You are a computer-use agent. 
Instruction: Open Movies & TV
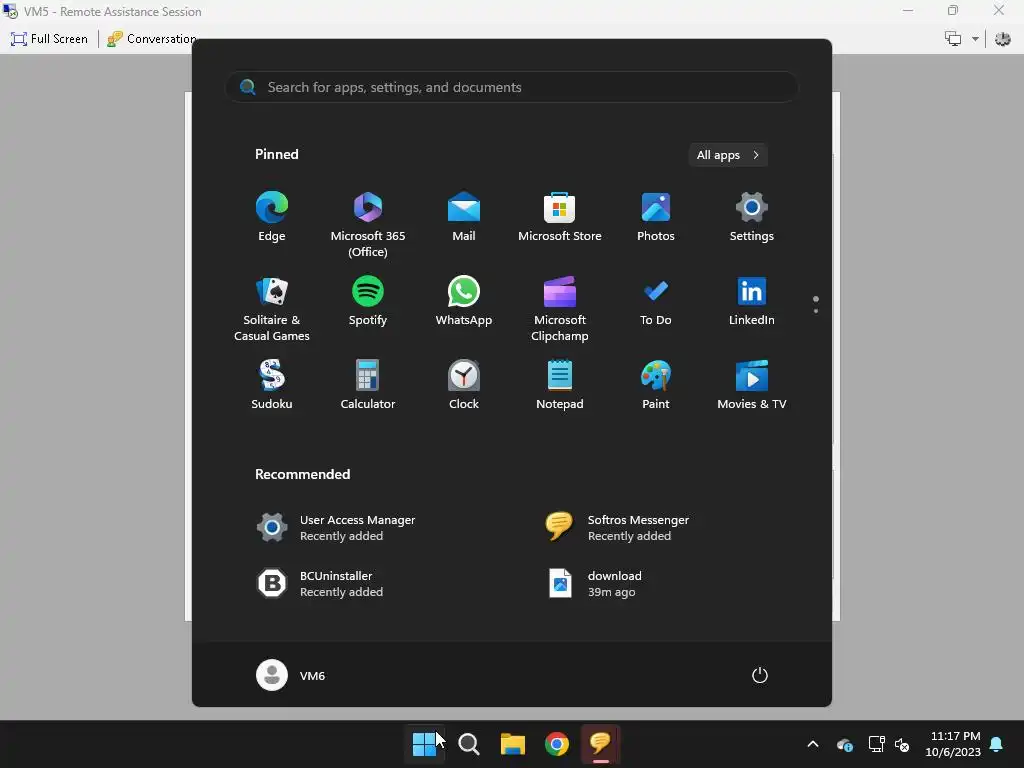tap(752, 385)
